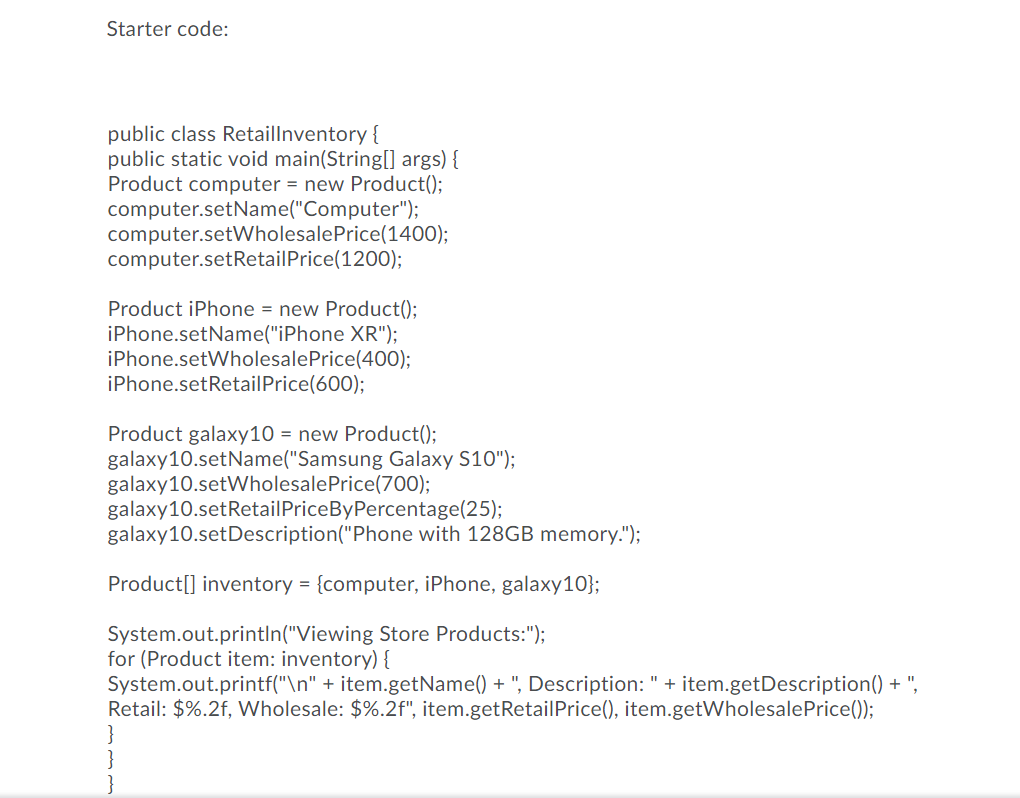
Task: Click the iPhone.setWholesalePrice(400) line
Action: [260, 359]
